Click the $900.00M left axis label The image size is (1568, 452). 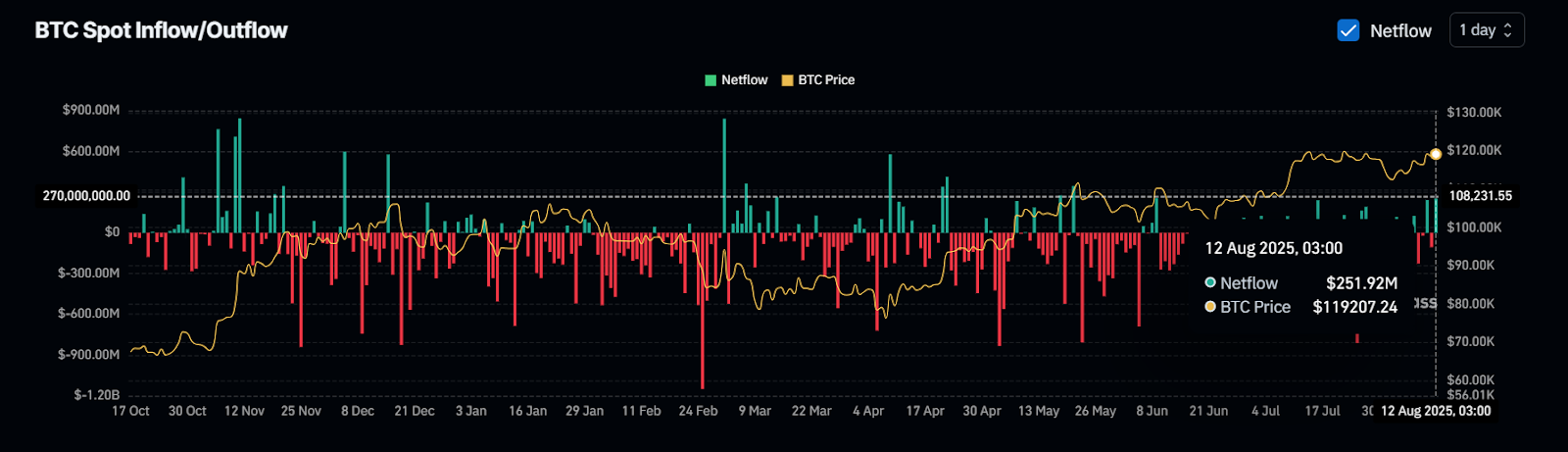click(91, 110)
